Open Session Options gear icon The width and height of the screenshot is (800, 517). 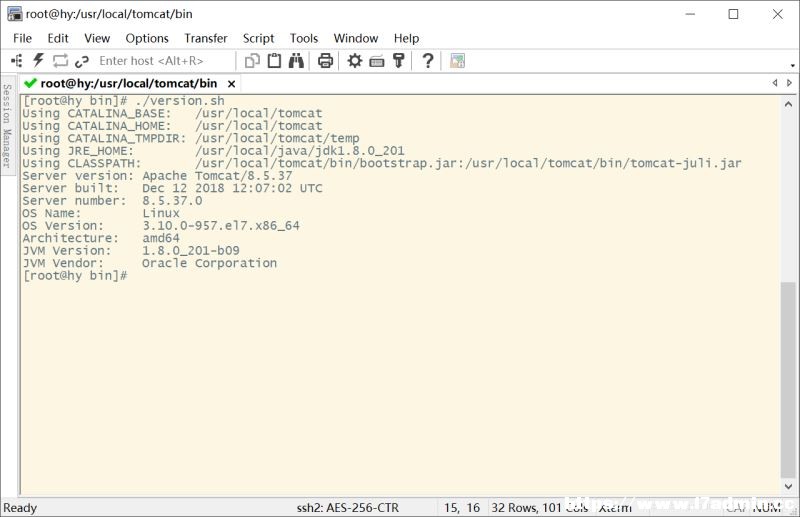[355, 61]
